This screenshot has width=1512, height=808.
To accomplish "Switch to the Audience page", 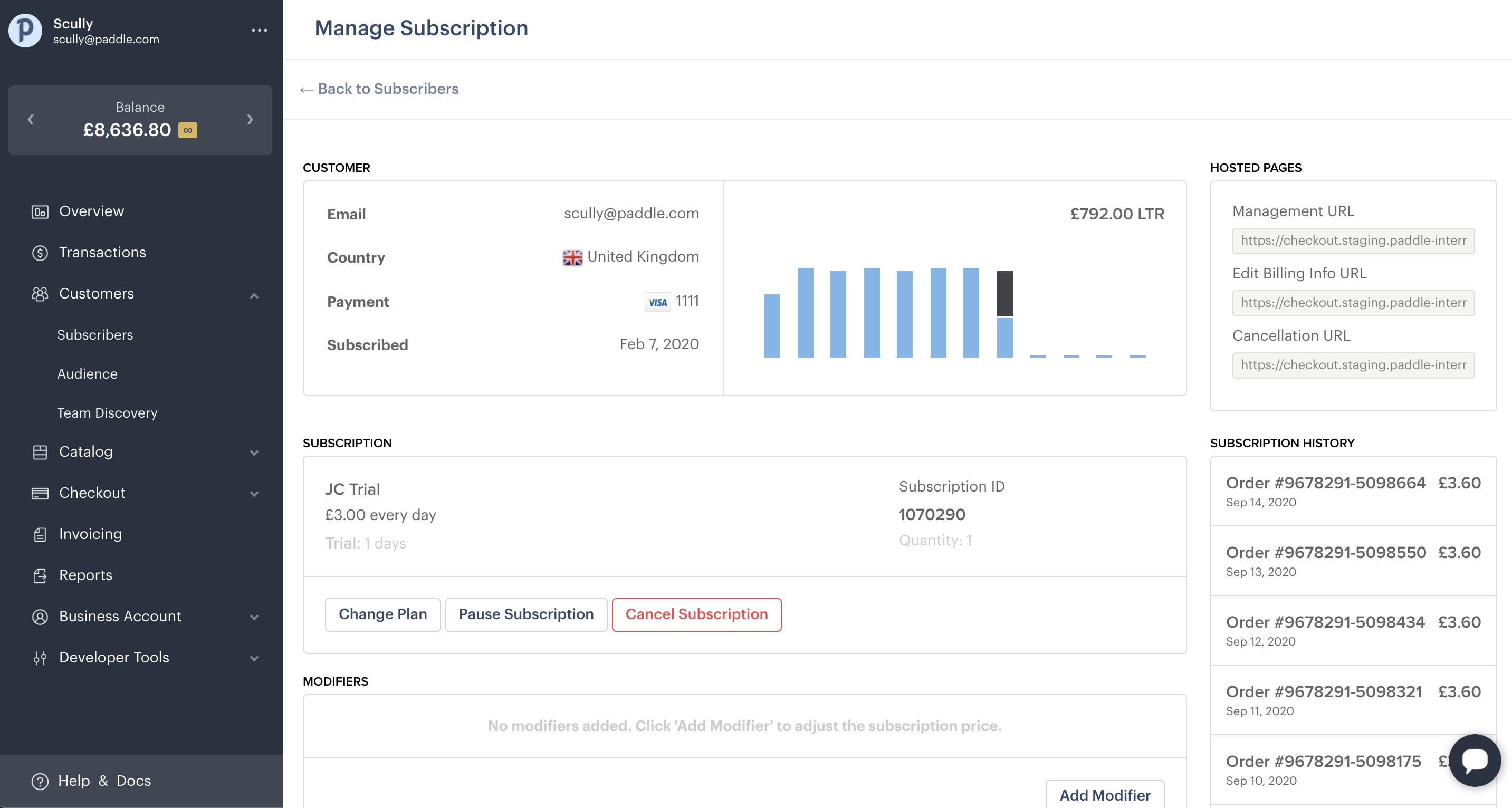I will (x=88, y=373).
